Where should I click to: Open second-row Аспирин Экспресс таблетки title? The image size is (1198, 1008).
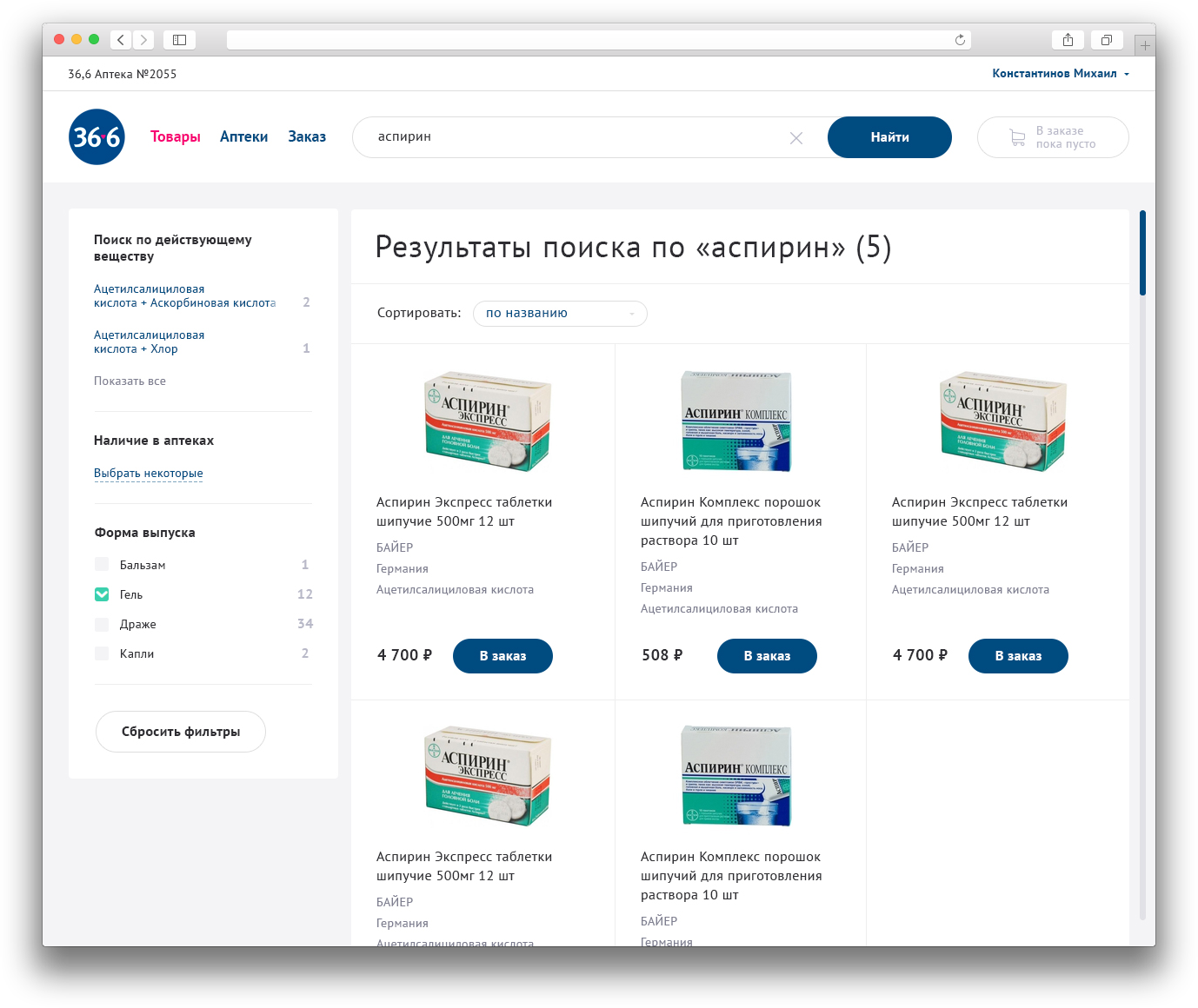[x=464, y=866]
